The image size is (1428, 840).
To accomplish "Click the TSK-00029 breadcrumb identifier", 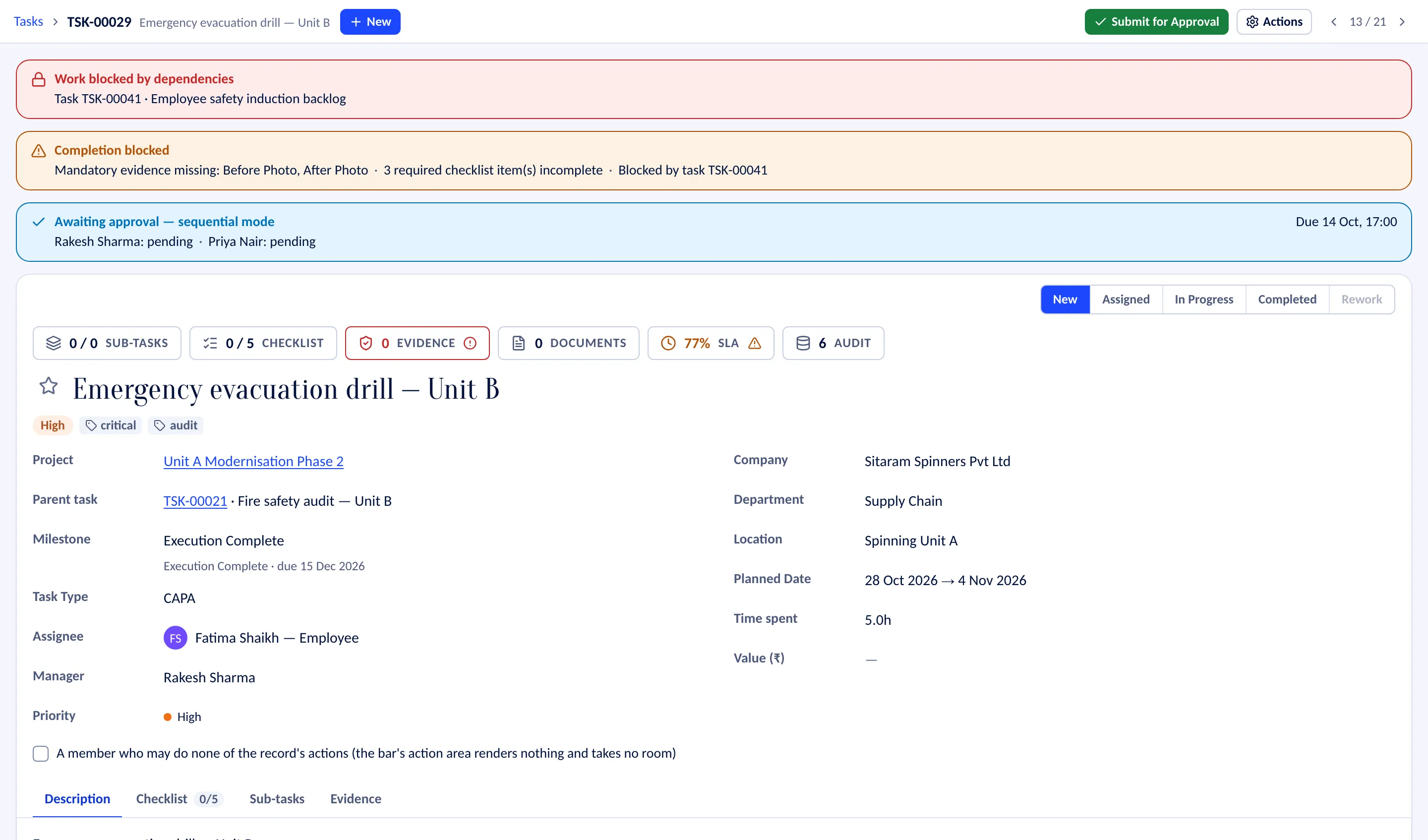I will tap(99, 22).
